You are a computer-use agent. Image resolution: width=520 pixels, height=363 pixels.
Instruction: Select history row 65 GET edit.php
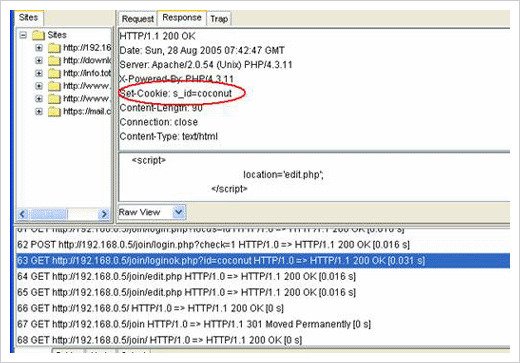point(263,292)
